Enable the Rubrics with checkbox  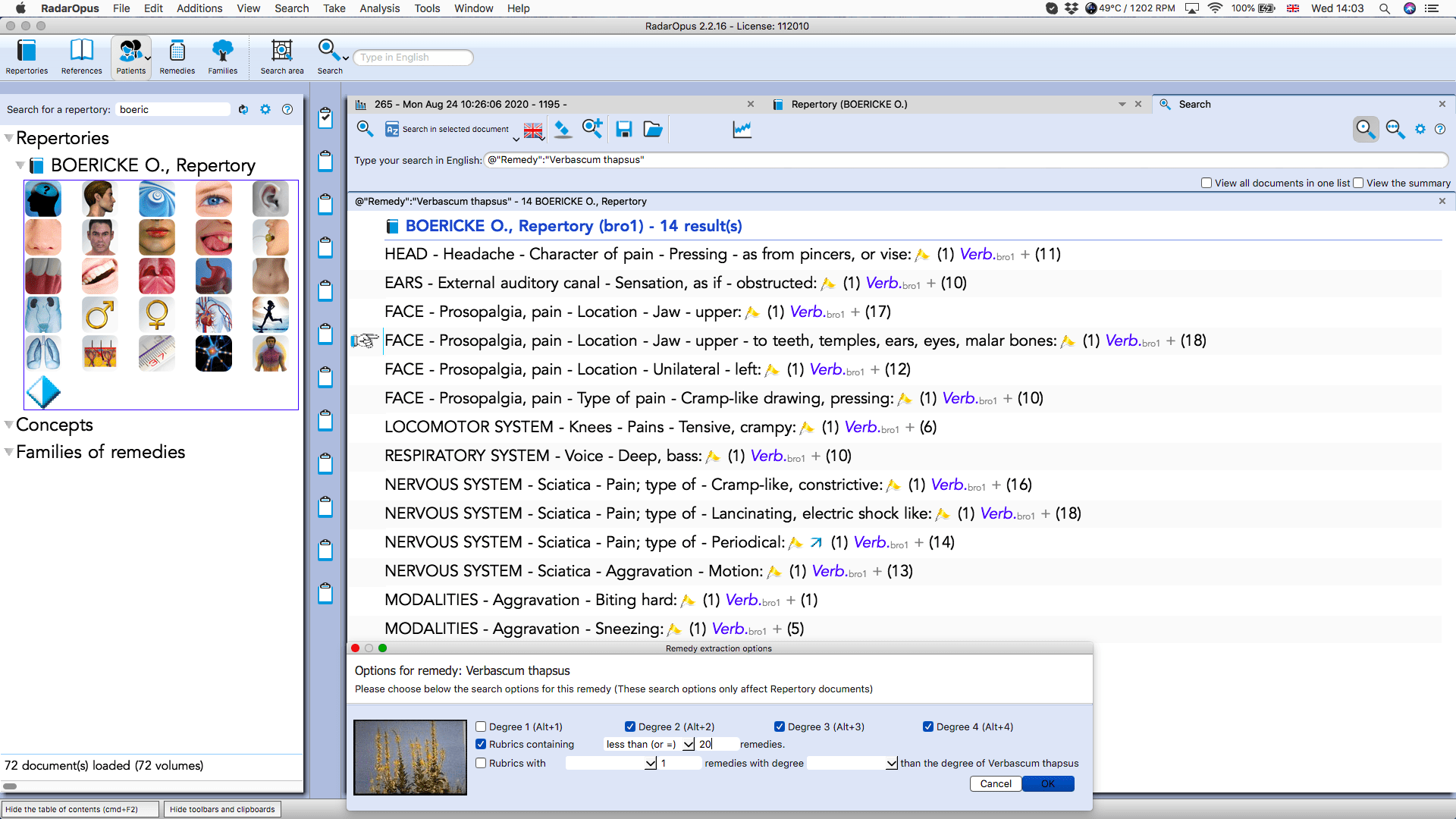pyautogui.click(x=481, y=763)
